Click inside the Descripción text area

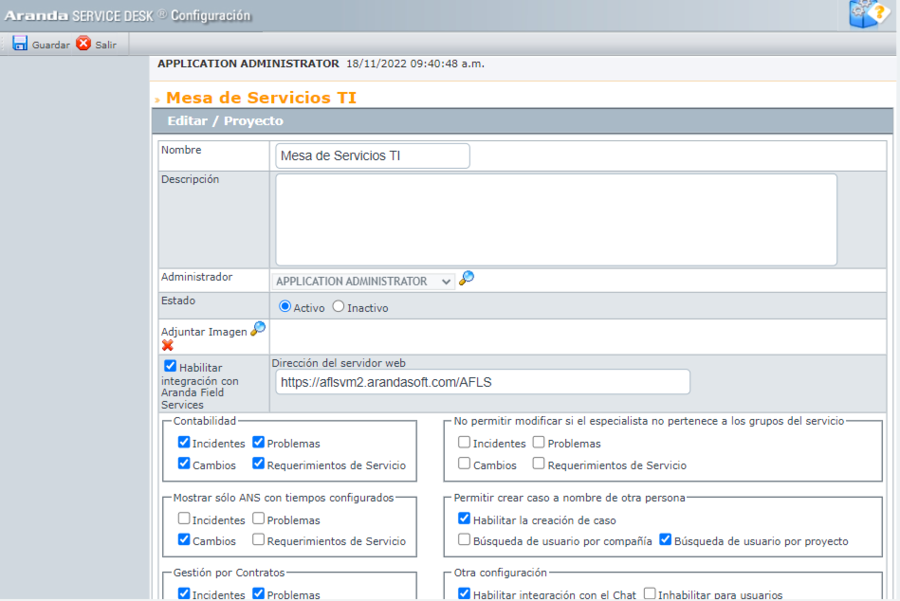(x=556, y=220)
